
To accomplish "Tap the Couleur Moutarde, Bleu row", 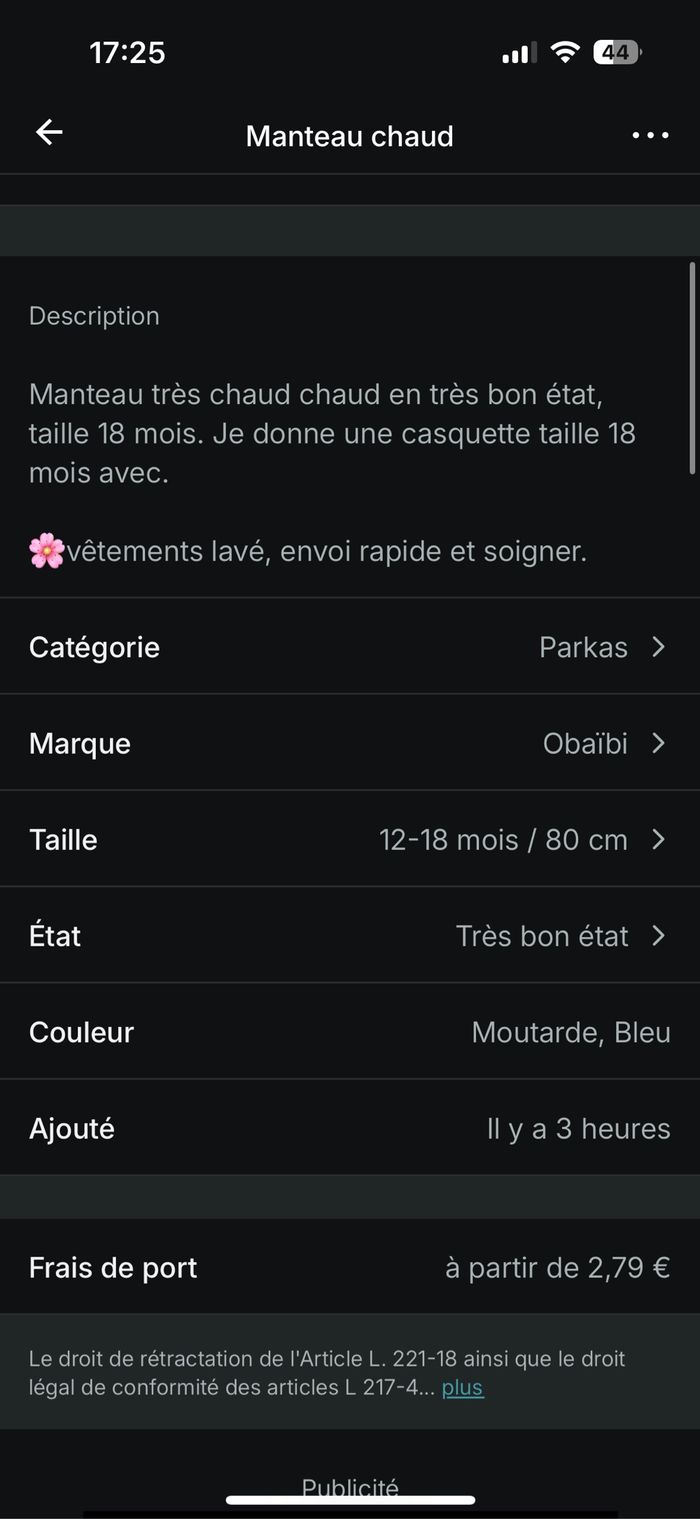I will [x=350, y=1032].
